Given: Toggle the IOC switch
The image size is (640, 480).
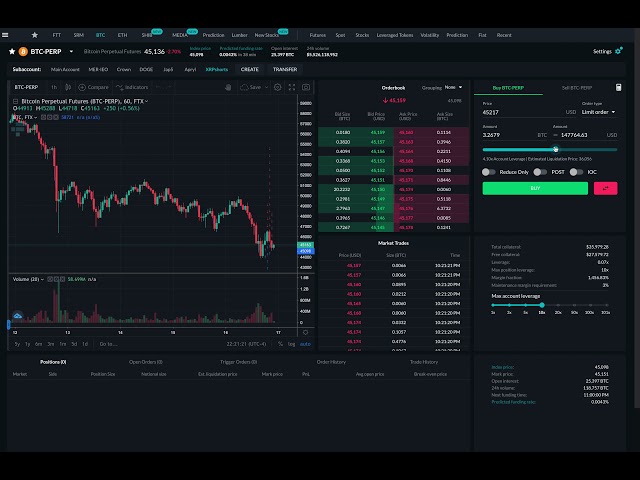Looking at the screenshot, I should coord(576,172).
